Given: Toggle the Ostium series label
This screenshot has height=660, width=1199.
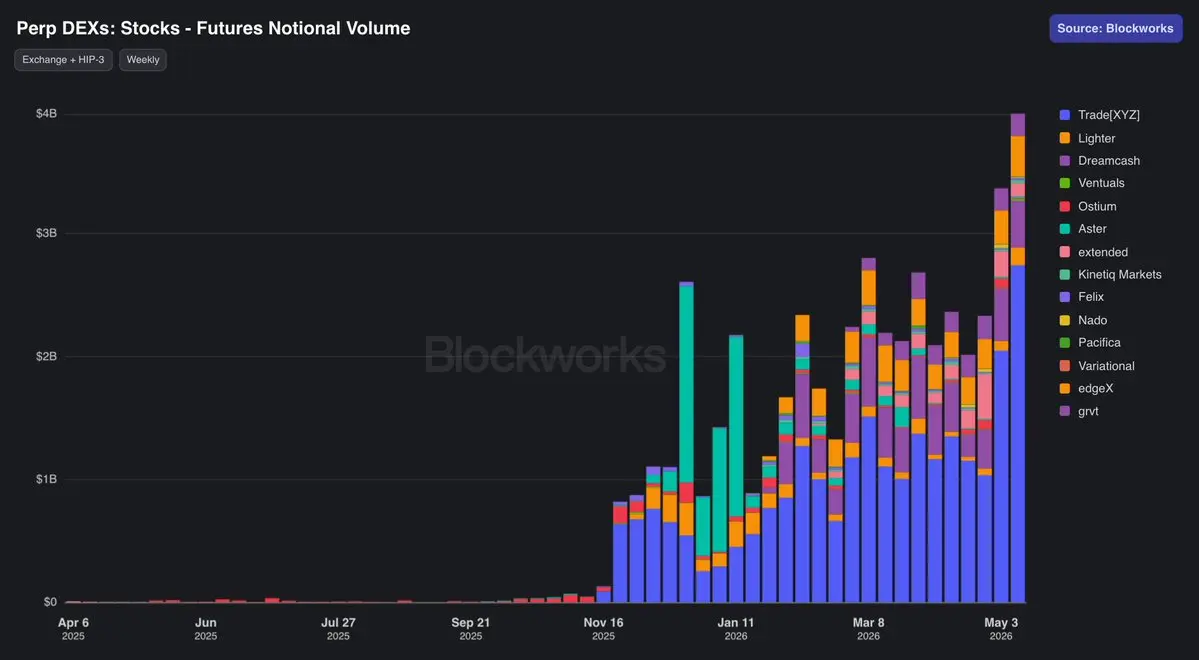Looking at the screenshot, I should (x=1097, y=206).
